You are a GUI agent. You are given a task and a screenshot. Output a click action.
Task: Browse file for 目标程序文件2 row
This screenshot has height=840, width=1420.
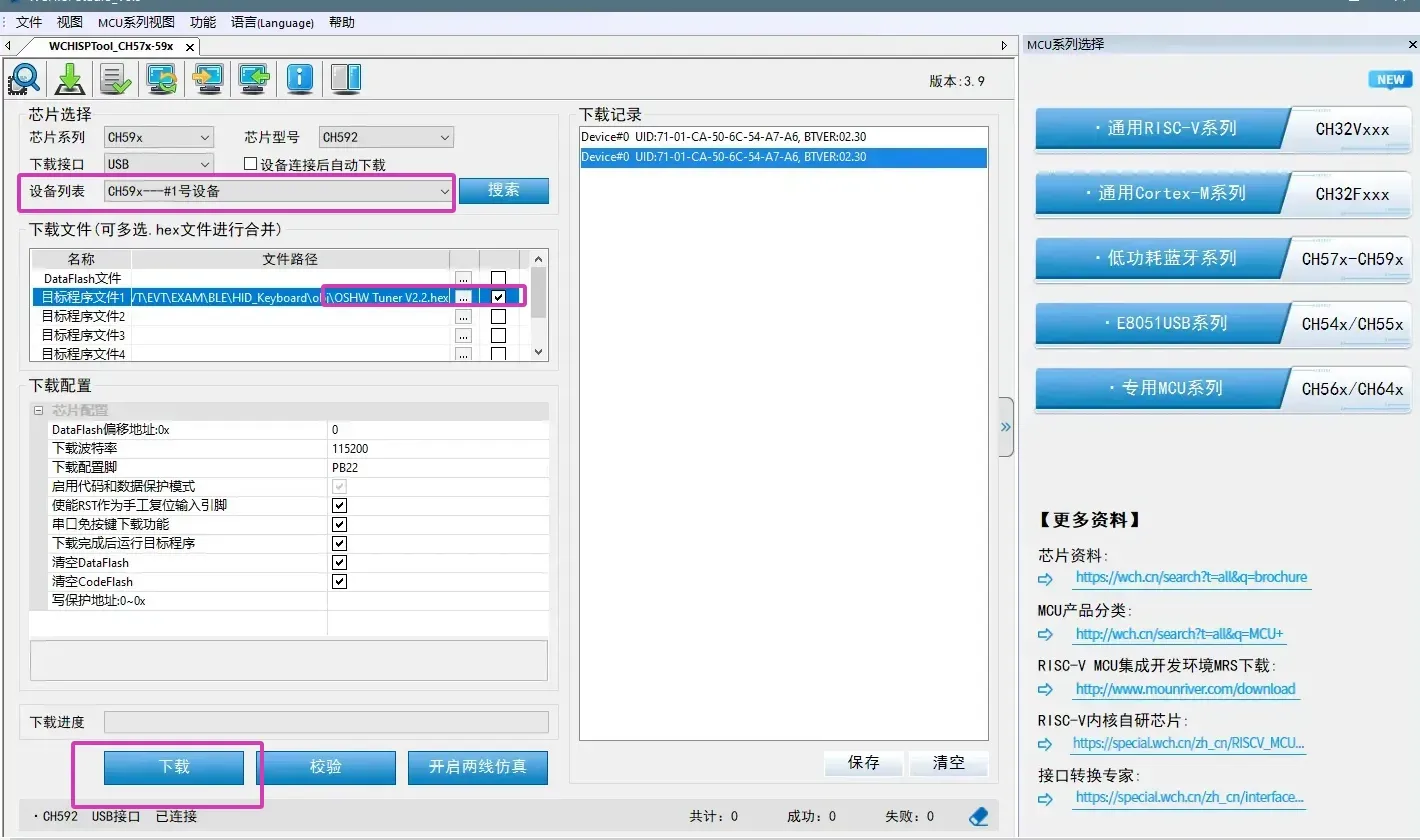463,316
